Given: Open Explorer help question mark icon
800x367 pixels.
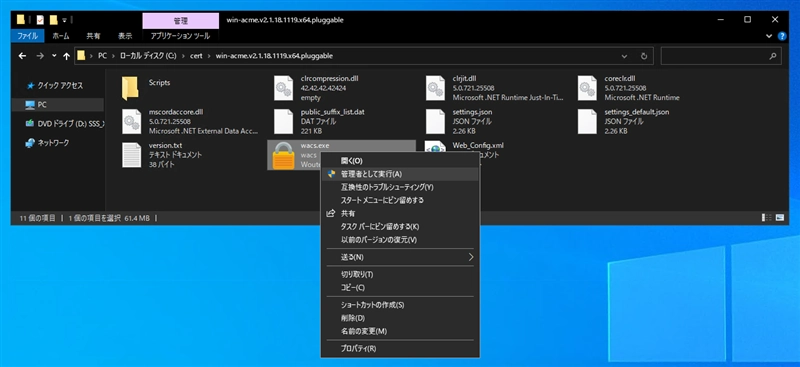Looking at the screenshot, I should coord(782,36).
